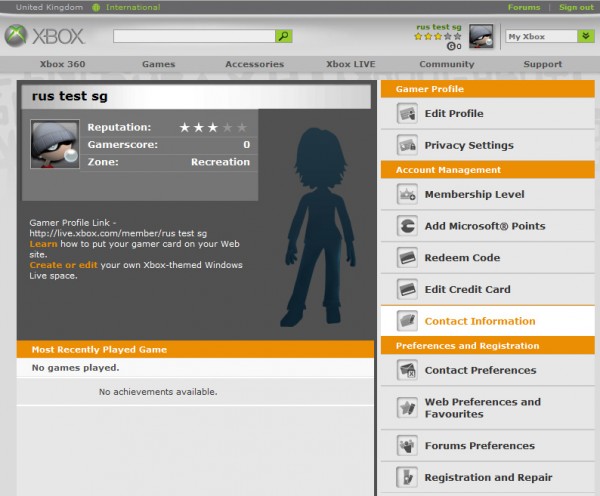The height and width of the screenshot is (496, 600).
Task: Open Registration and Repair
Action: [x=488, y=477]
